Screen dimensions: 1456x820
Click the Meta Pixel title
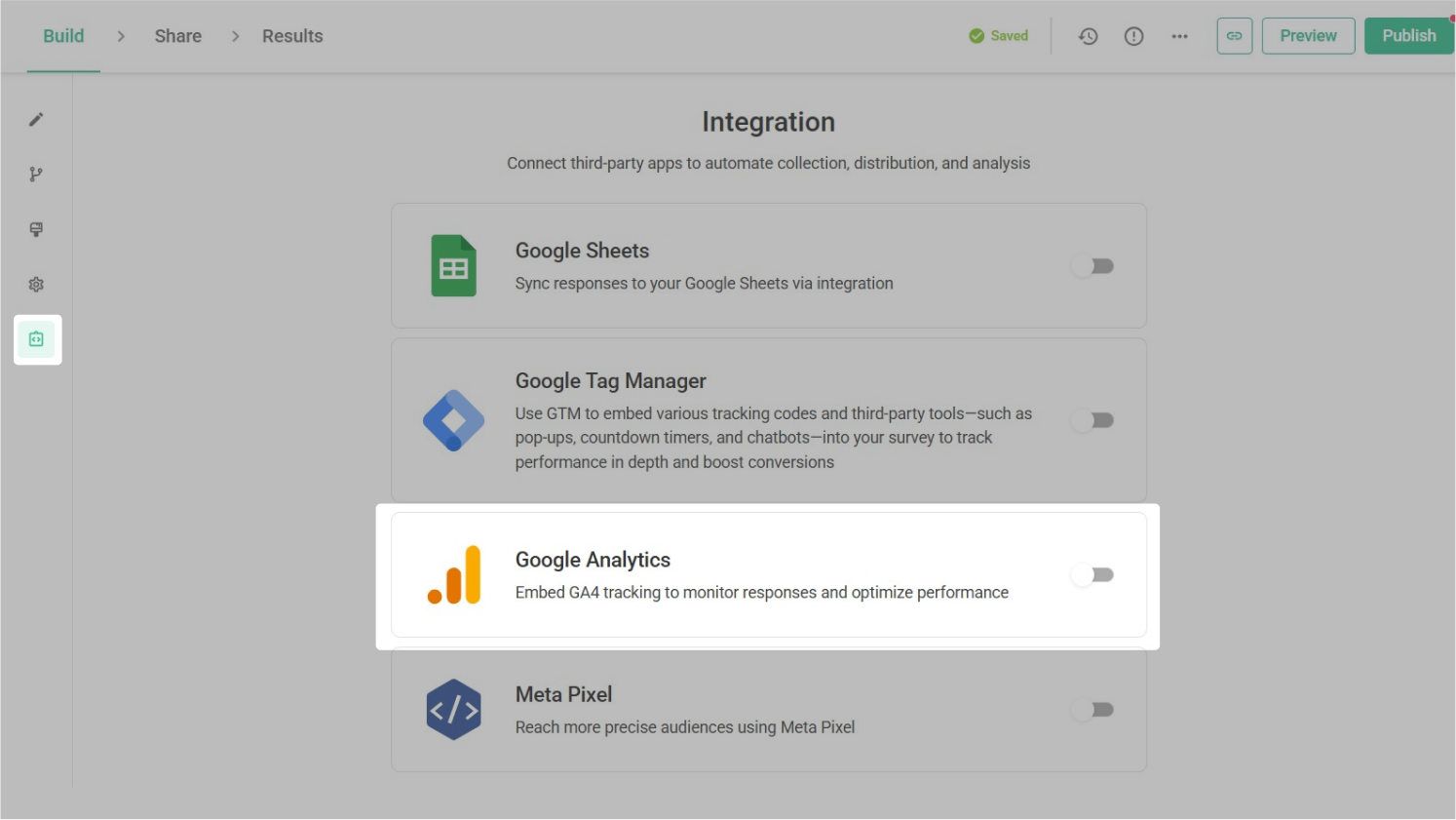pyautogui.click(x=563, y=694)
